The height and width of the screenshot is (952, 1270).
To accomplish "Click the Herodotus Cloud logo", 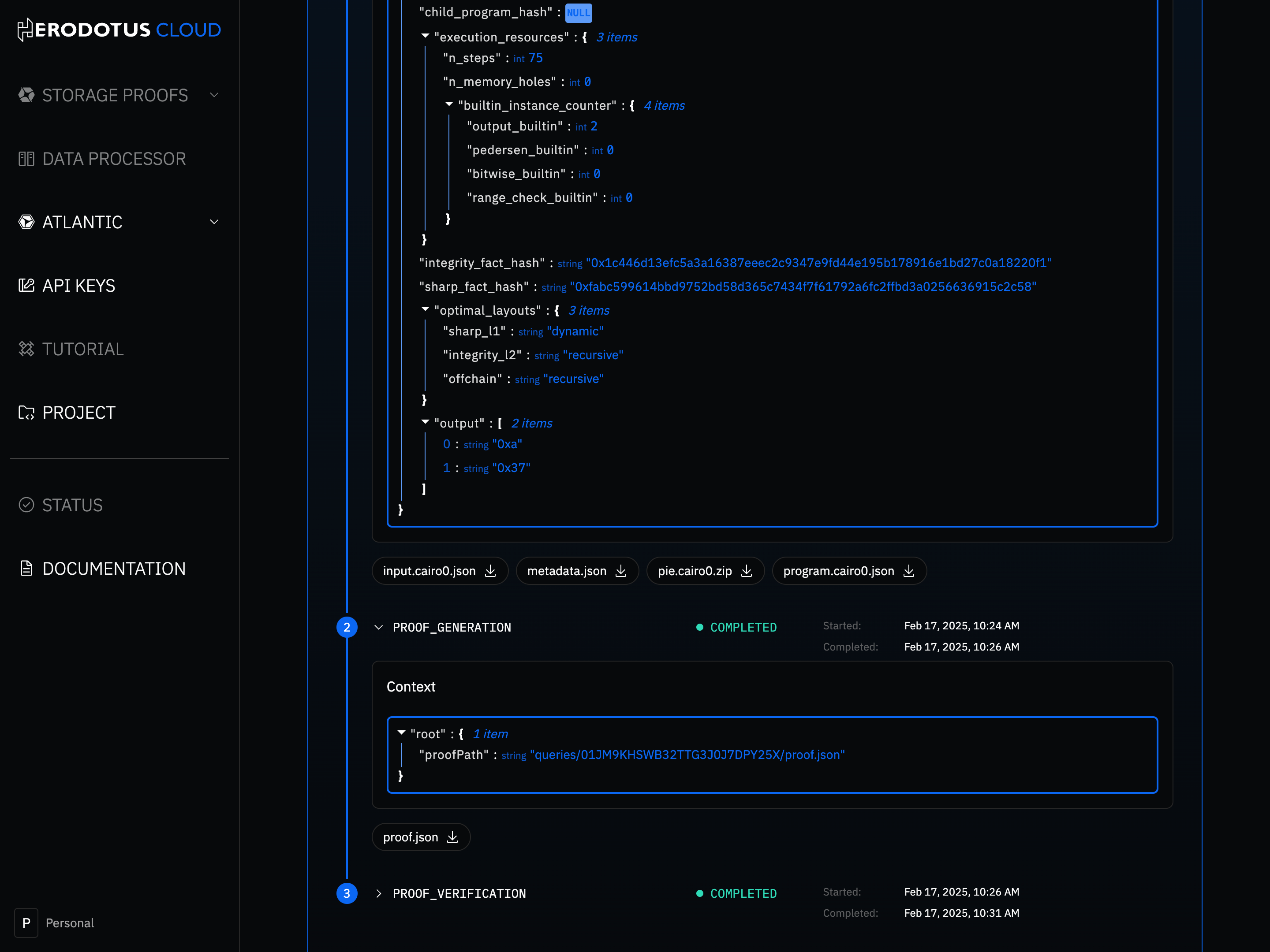I will (120, 30).
